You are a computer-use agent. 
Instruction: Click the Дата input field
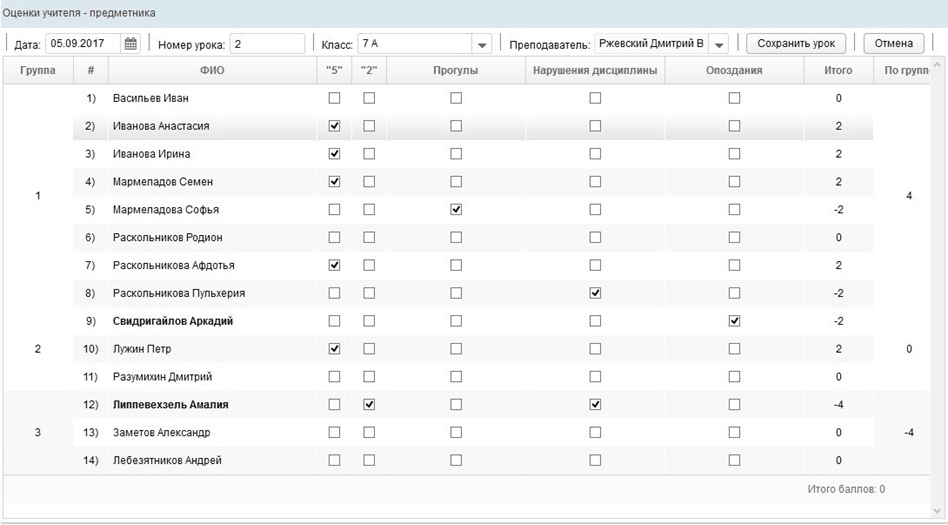click(x=84, y=44)
